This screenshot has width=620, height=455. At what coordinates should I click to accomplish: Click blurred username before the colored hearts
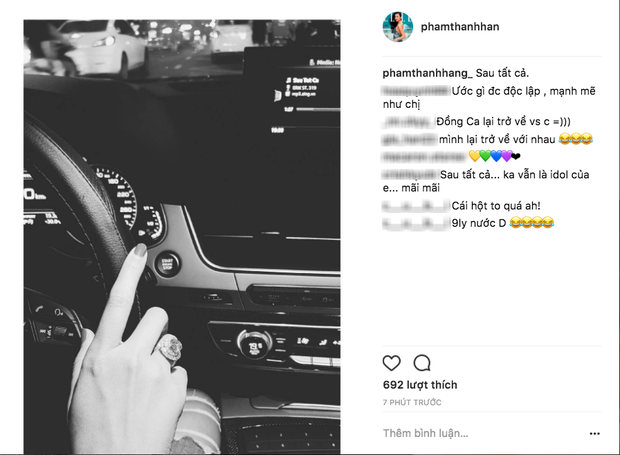coord(424,157)
